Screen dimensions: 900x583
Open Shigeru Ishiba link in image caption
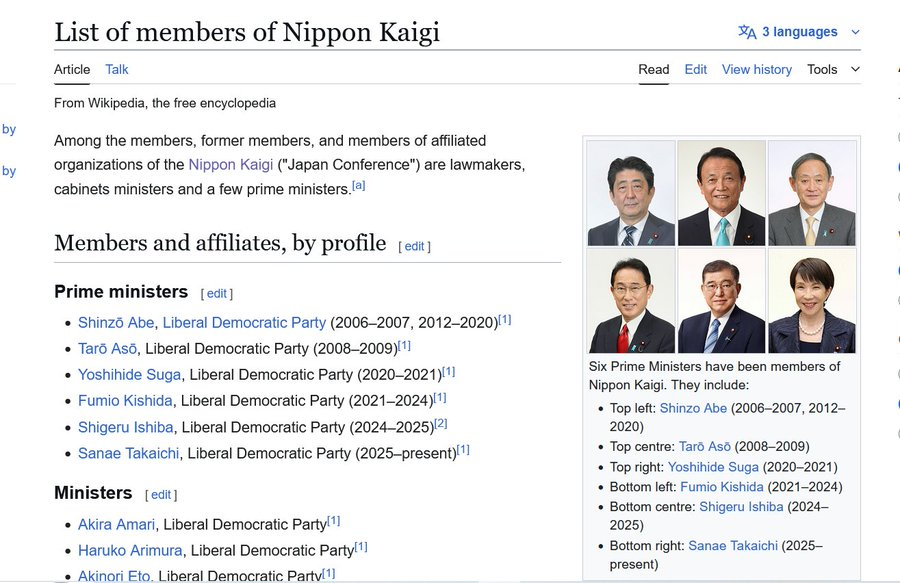pos(741,507)
